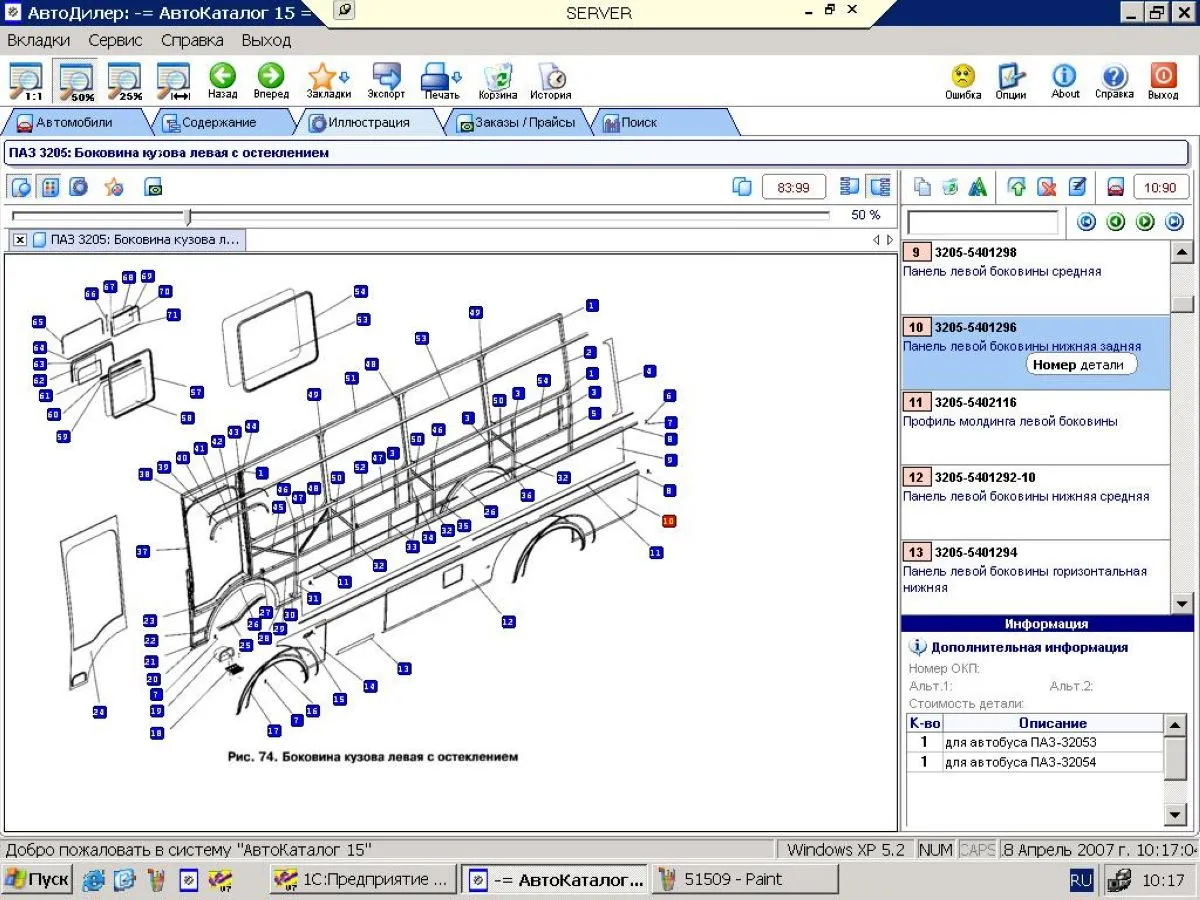Go to next part navigation button
Viewport: 1200px width, 900px height.
1145,222
